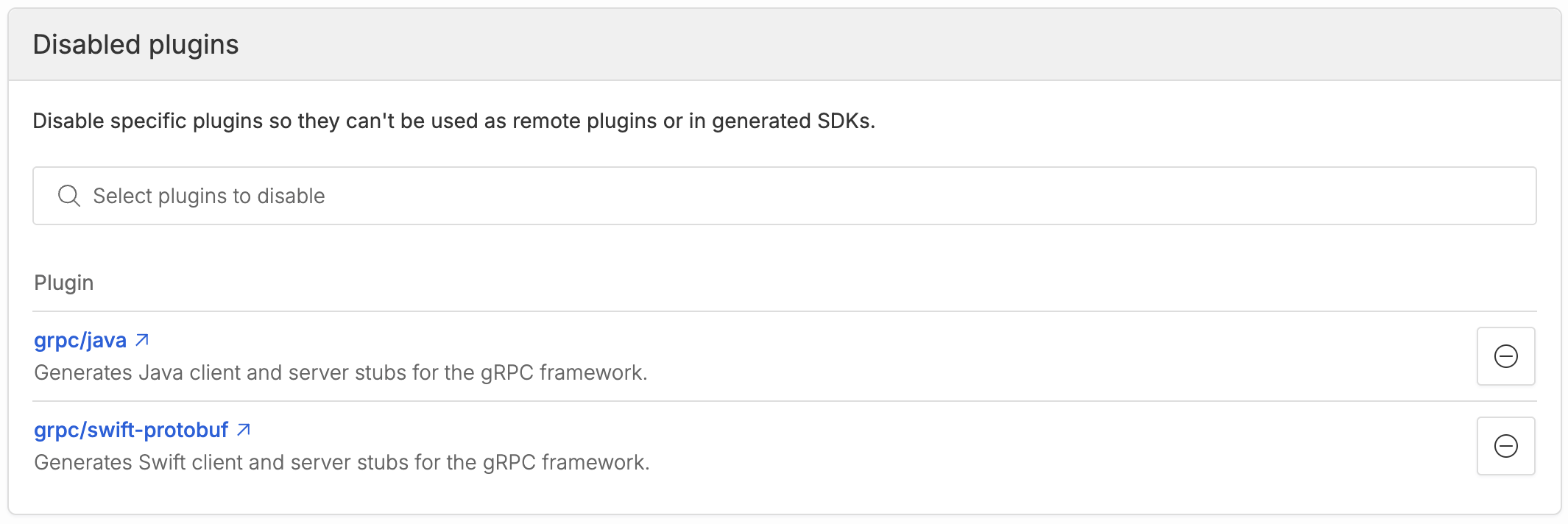The image size is (1568, 524).
Task: Select the grpc/swift-protobuf table row
Action: point(883,446)
